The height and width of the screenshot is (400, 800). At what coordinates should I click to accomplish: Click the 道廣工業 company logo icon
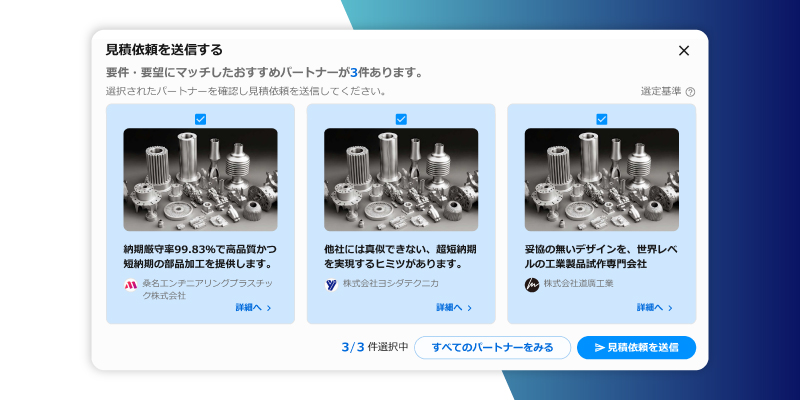532,285
